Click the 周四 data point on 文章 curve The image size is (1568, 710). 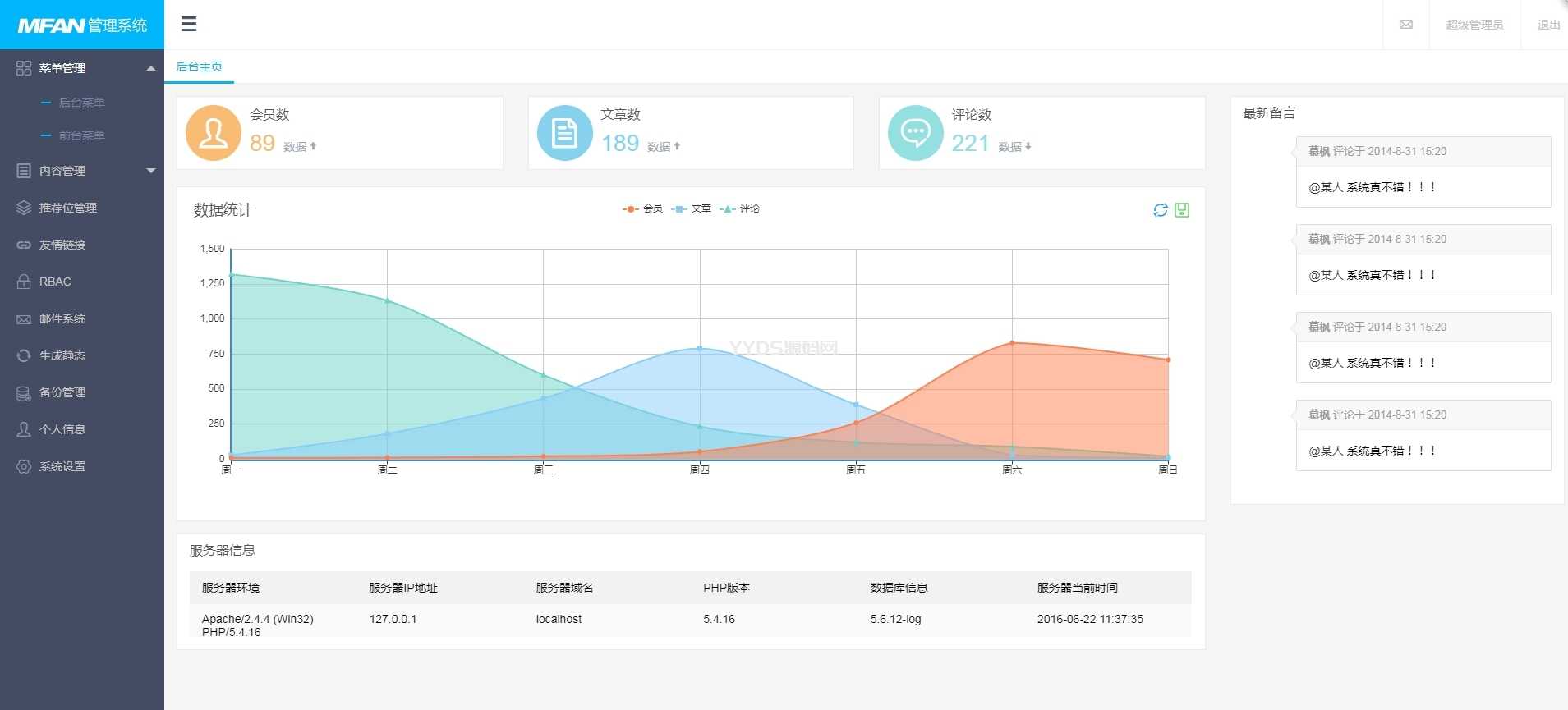(x=700, y=349)
